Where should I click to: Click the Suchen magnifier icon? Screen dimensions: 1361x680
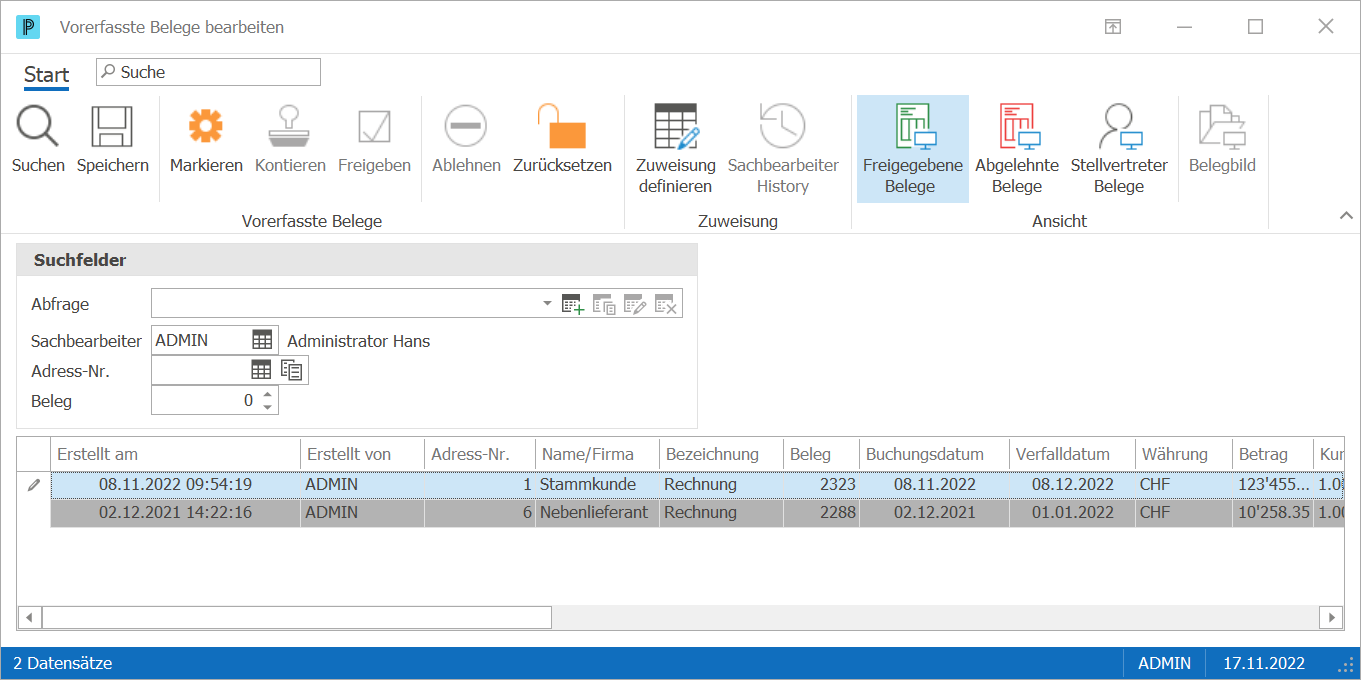[x=38, y=127]
